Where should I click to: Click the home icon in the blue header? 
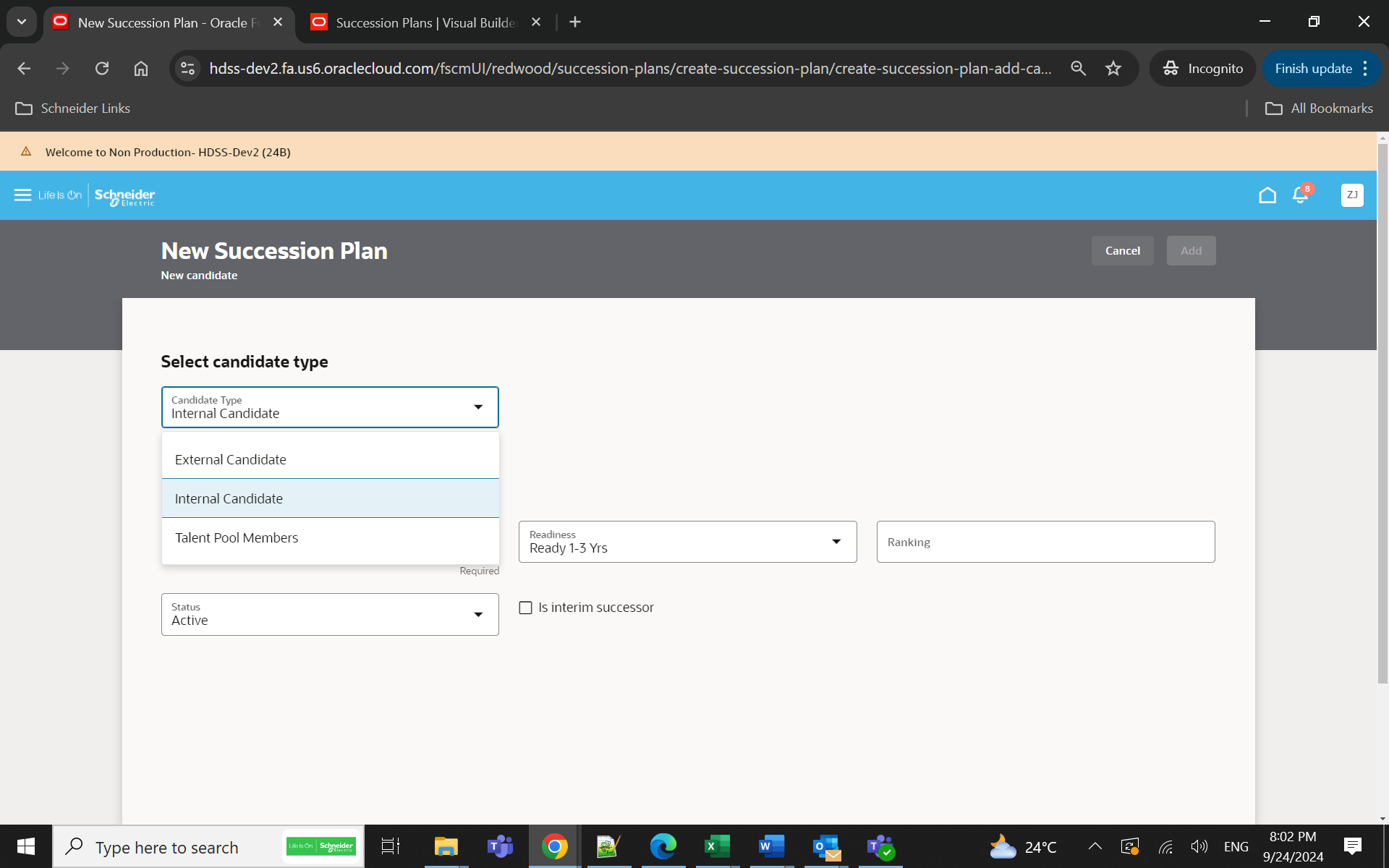point(1267,195)
